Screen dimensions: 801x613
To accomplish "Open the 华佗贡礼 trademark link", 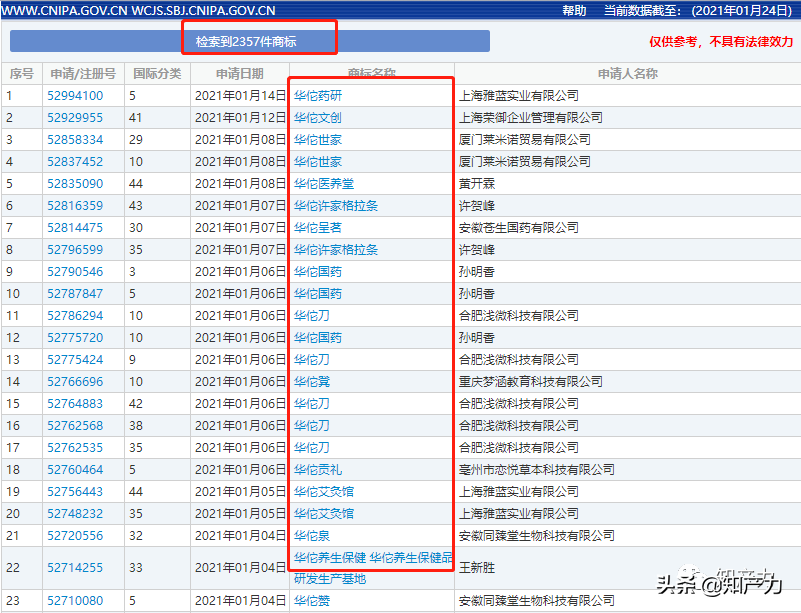I will point(318,469).
